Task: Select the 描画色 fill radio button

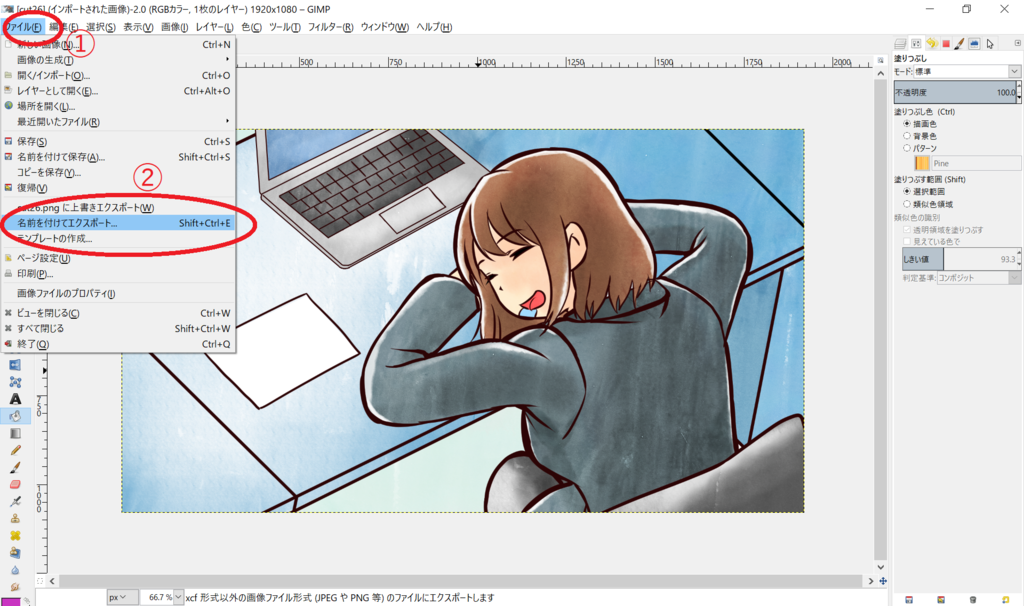Action: tap(906, 123)
